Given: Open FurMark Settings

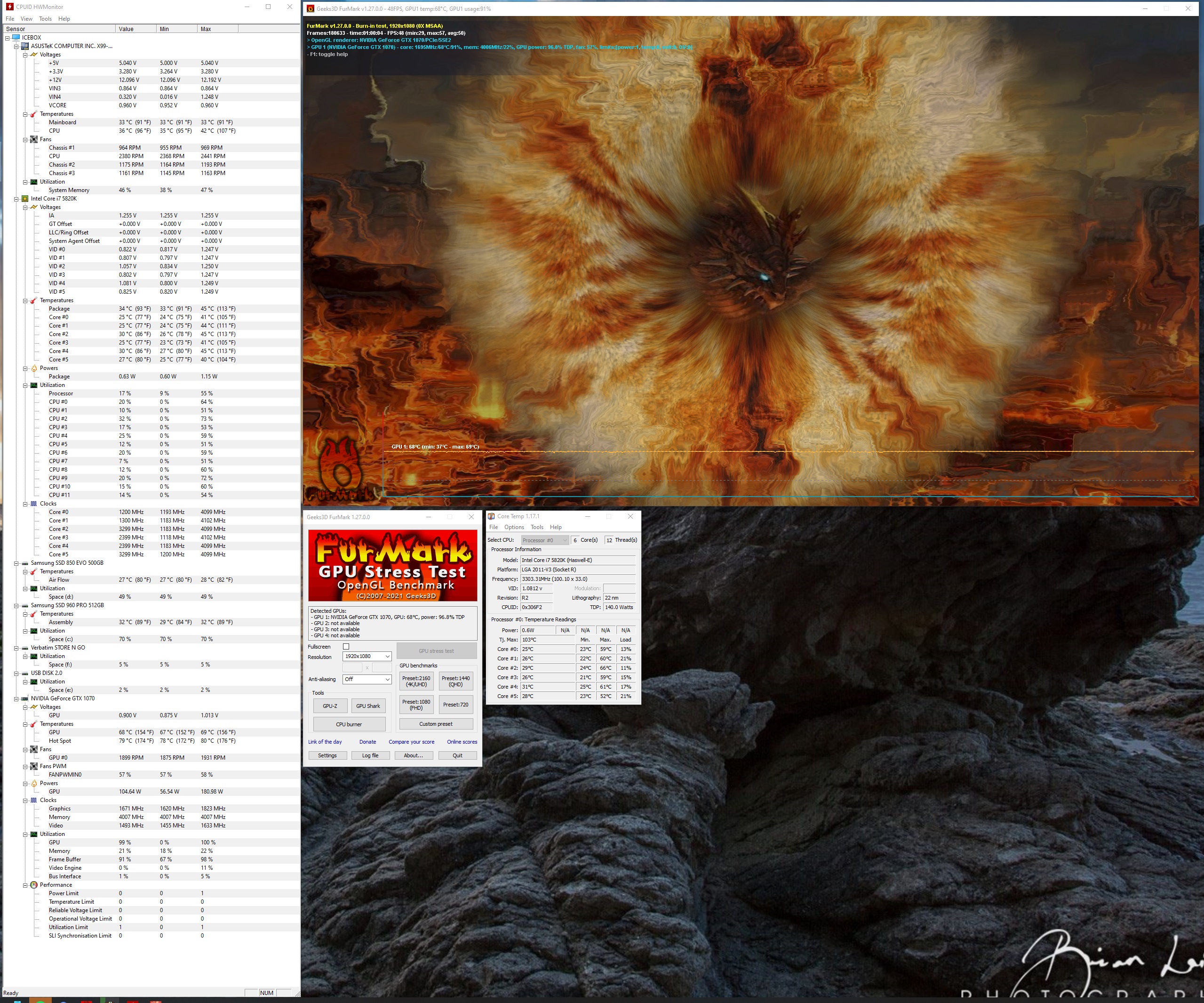Looking at the screenshot, I should click(x=327, y=756).
